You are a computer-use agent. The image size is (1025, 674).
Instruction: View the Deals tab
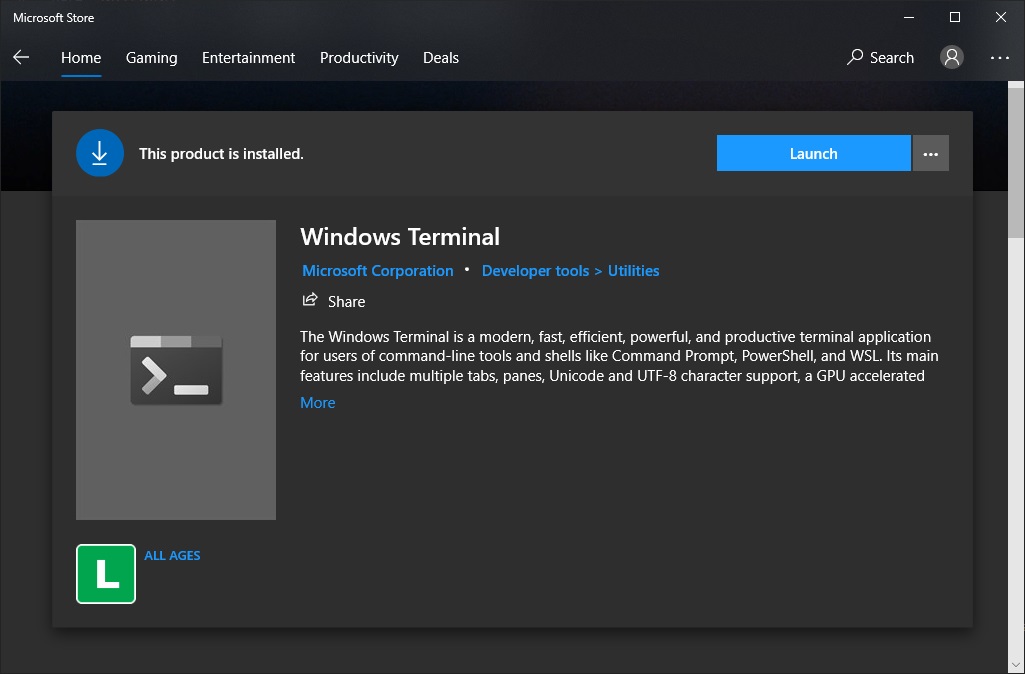(441, 58)
